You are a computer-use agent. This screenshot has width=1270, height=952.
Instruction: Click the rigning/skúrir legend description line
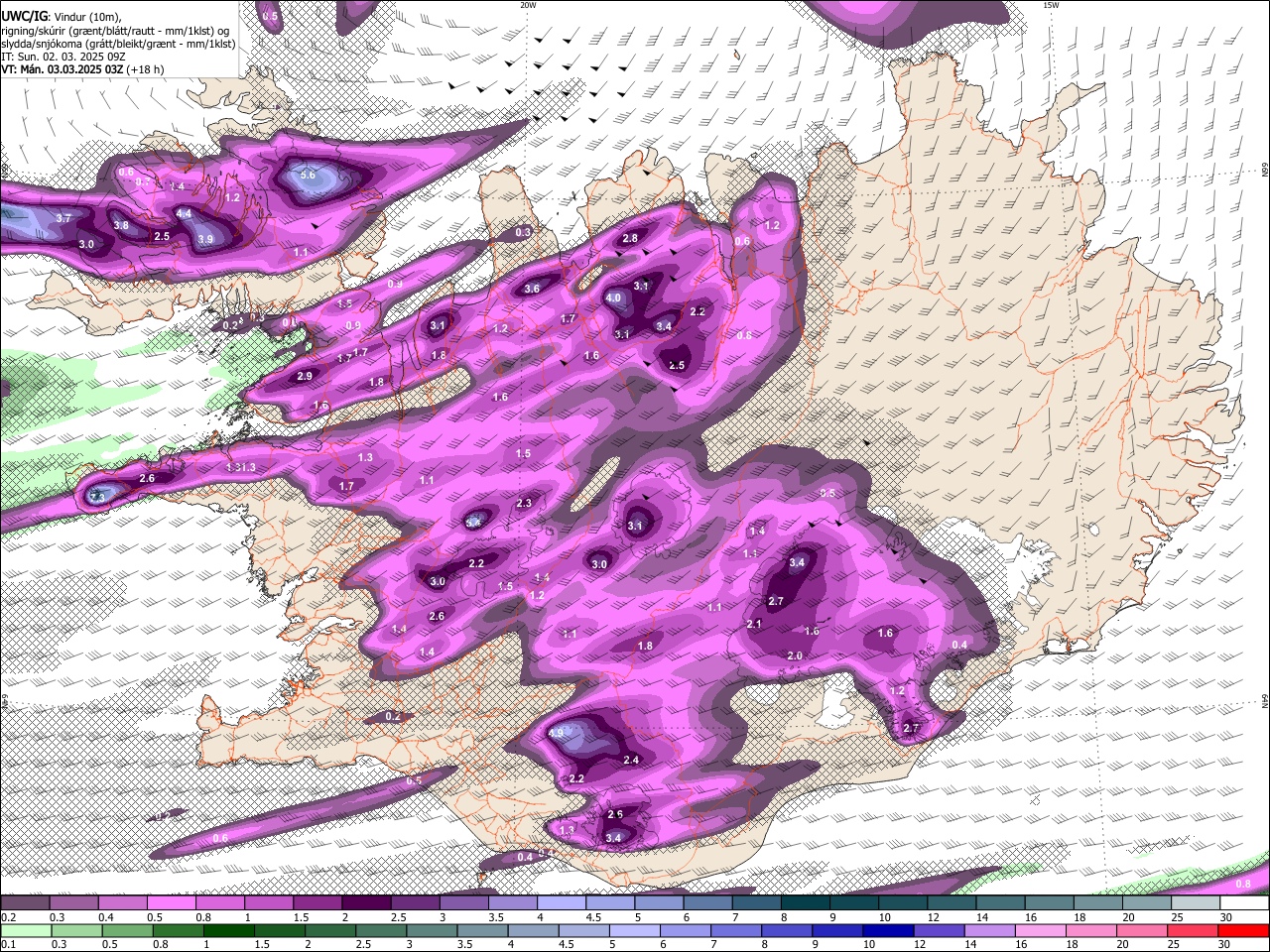(x=116, y=31)
